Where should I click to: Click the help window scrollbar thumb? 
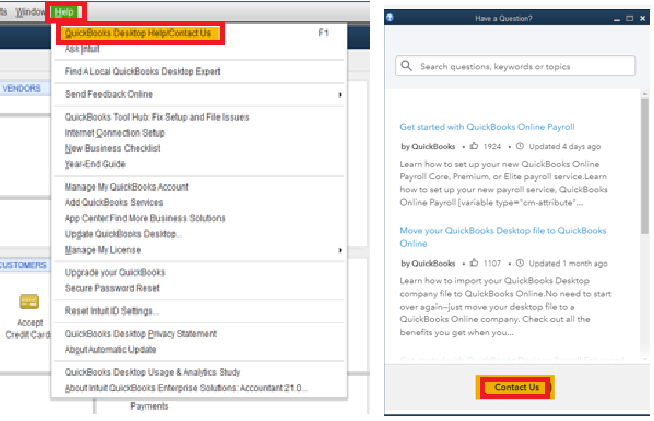point(645,166)
